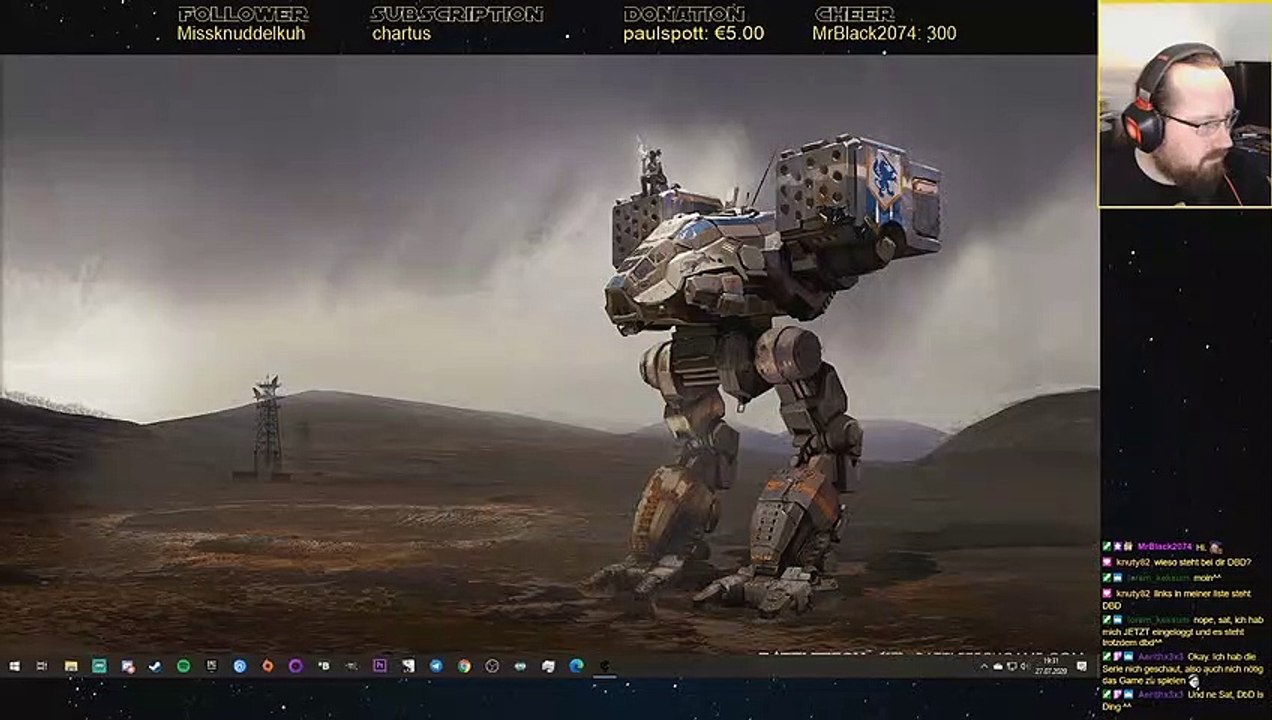The width and height of the screenshot is (1272, 720).
Task: Open the teal square app beside File Explorer
Action: (x=99, y=666)
